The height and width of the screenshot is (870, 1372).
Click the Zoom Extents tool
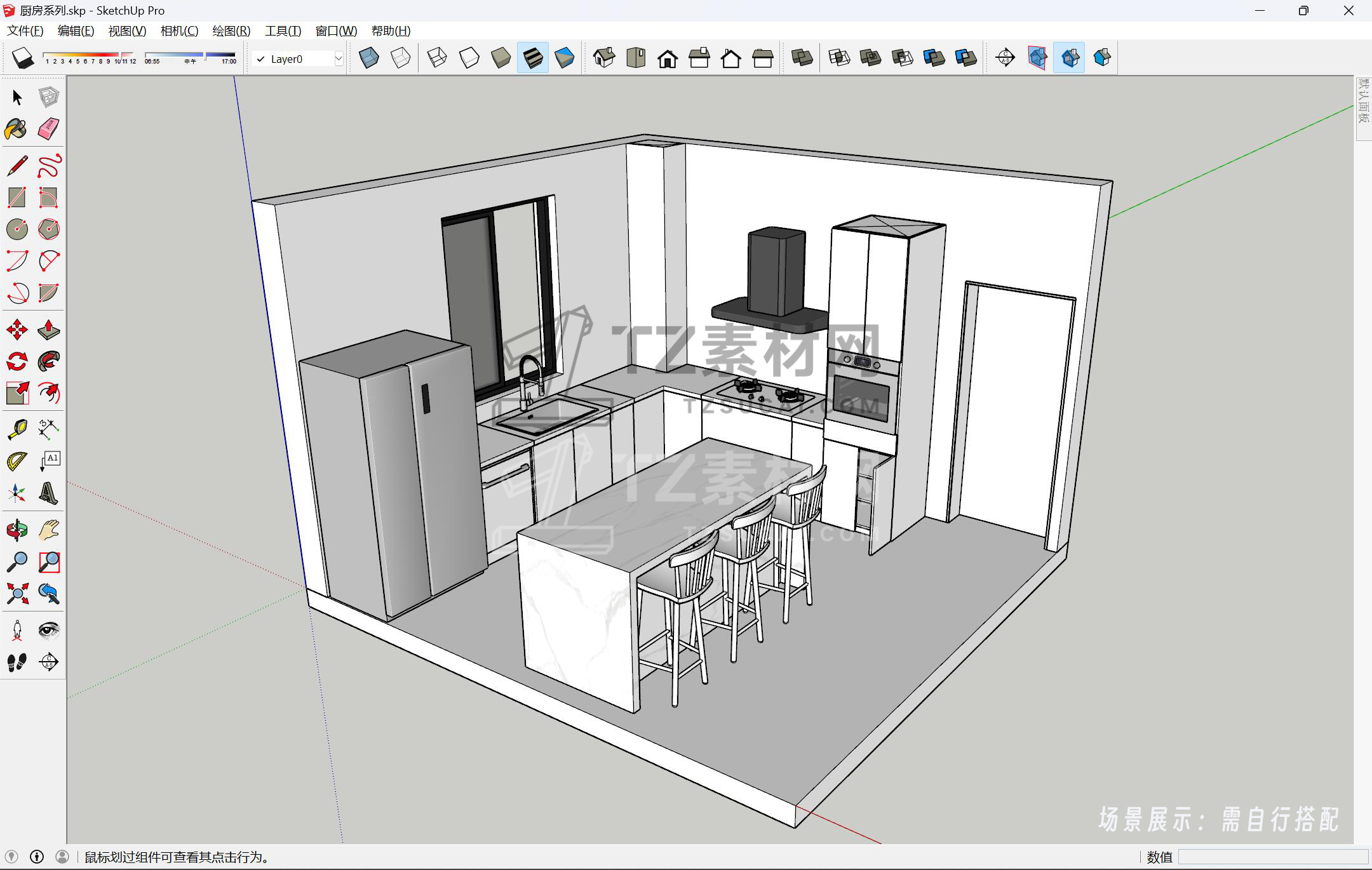pyautogui.click(x=17, y=593)
